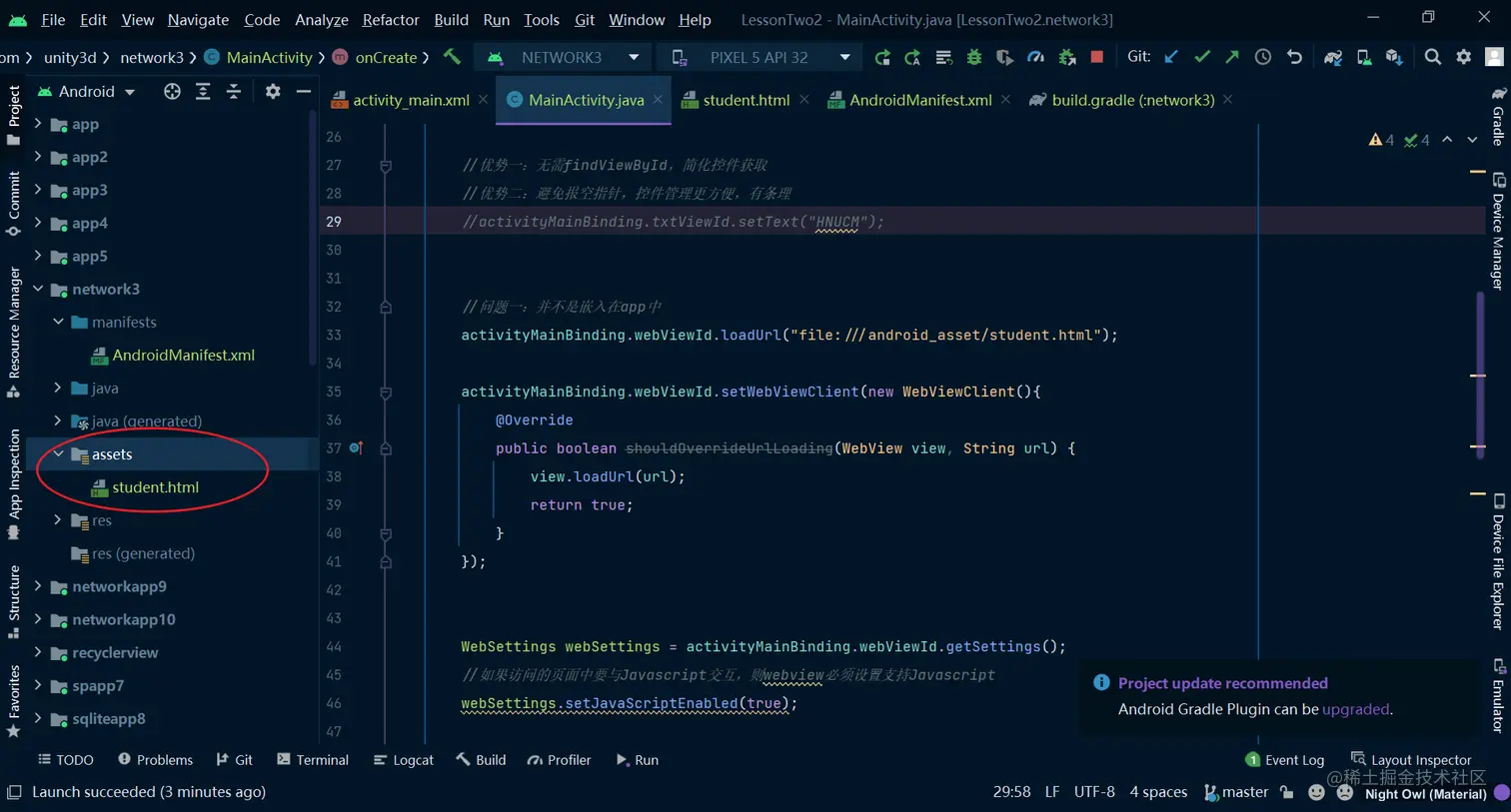Expand all items in project panel
The image size is (1511, 812).
(203, 92)
